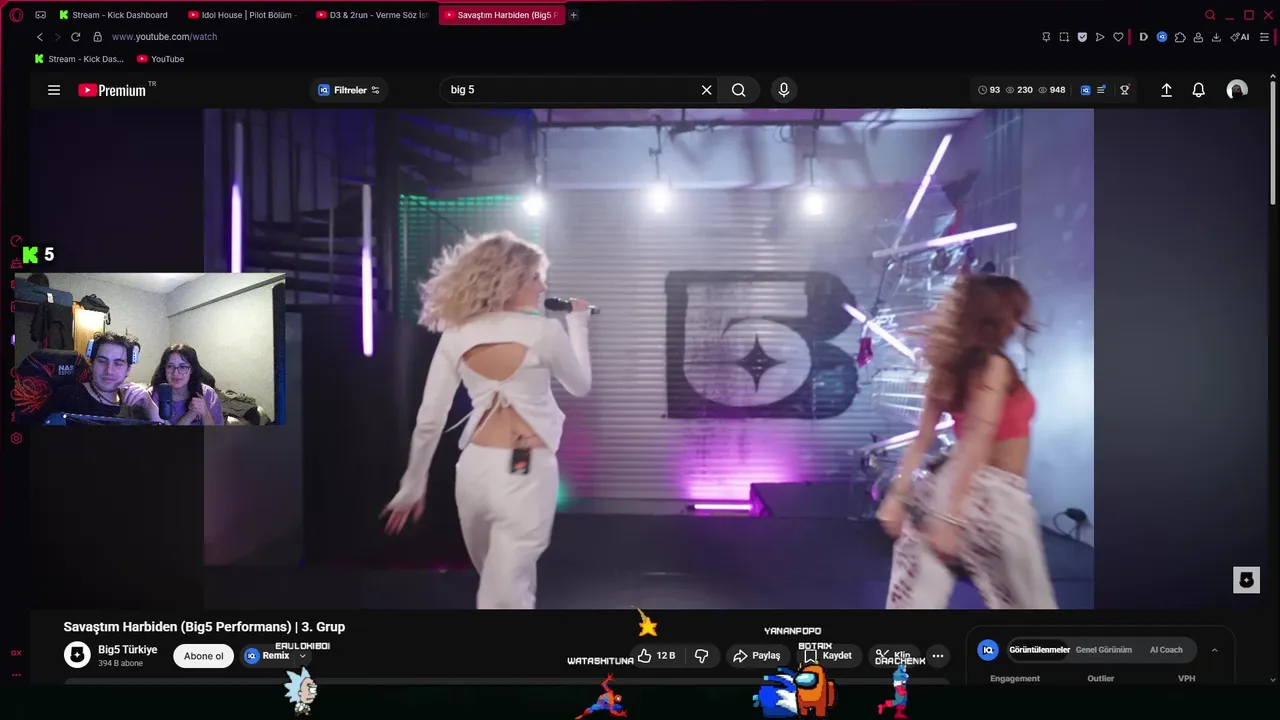Open the vidIQ extension in browser toolbar
The height and width of the screenshot is (720, 1280).
coord(1162,37)
